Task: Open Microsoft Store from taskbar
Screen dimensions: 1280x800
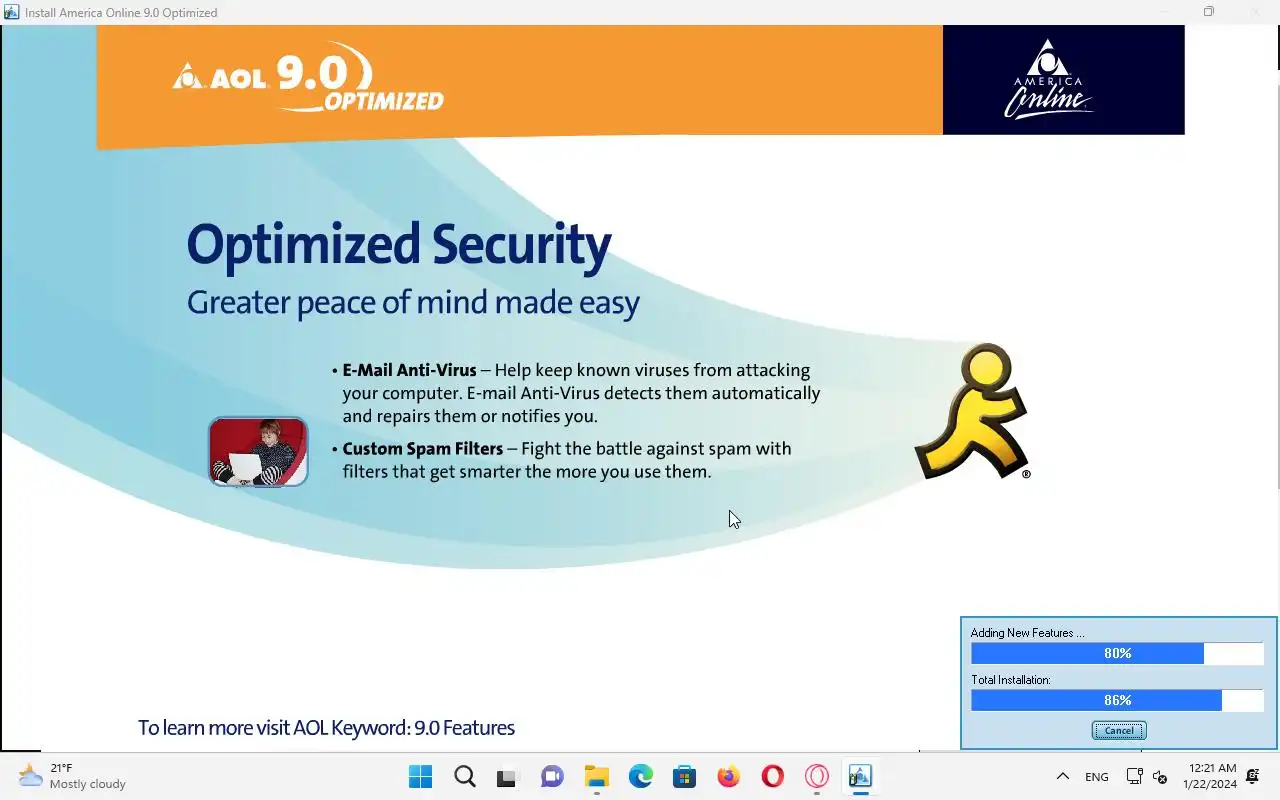Action: pos(685,776)
